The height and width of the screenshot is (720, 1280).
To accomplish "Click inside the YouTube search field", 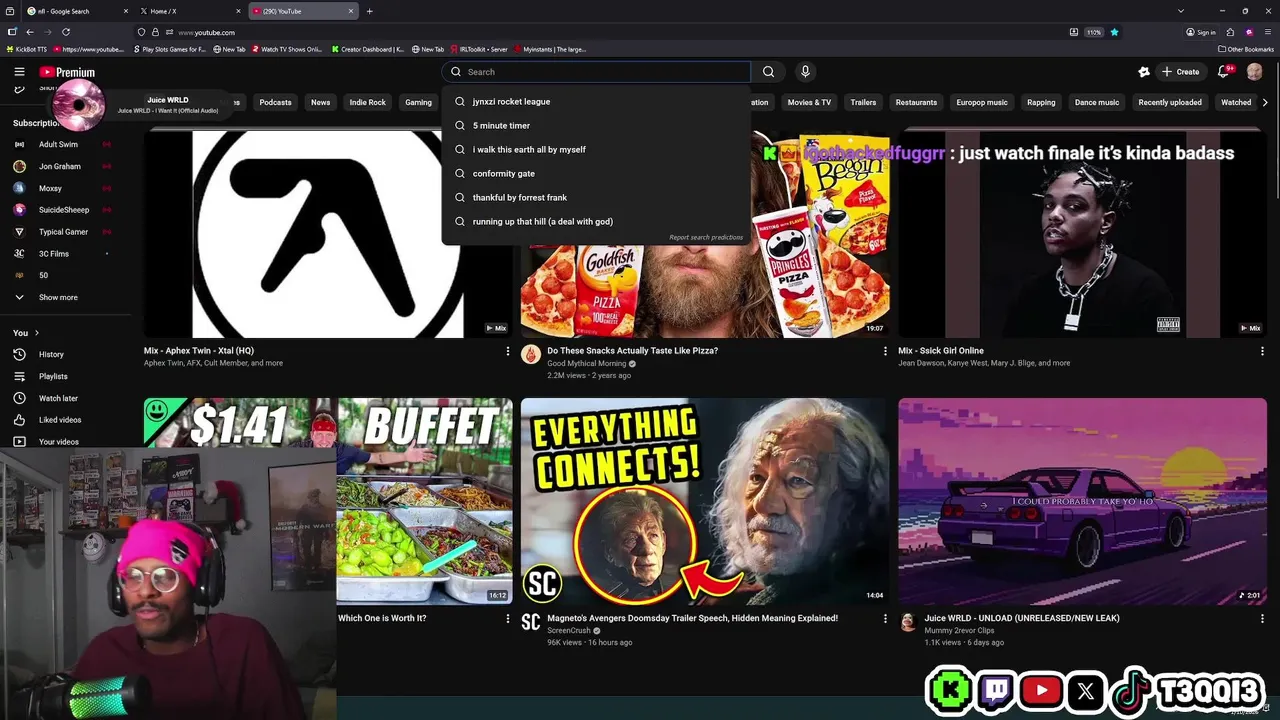I will (596, 72).
